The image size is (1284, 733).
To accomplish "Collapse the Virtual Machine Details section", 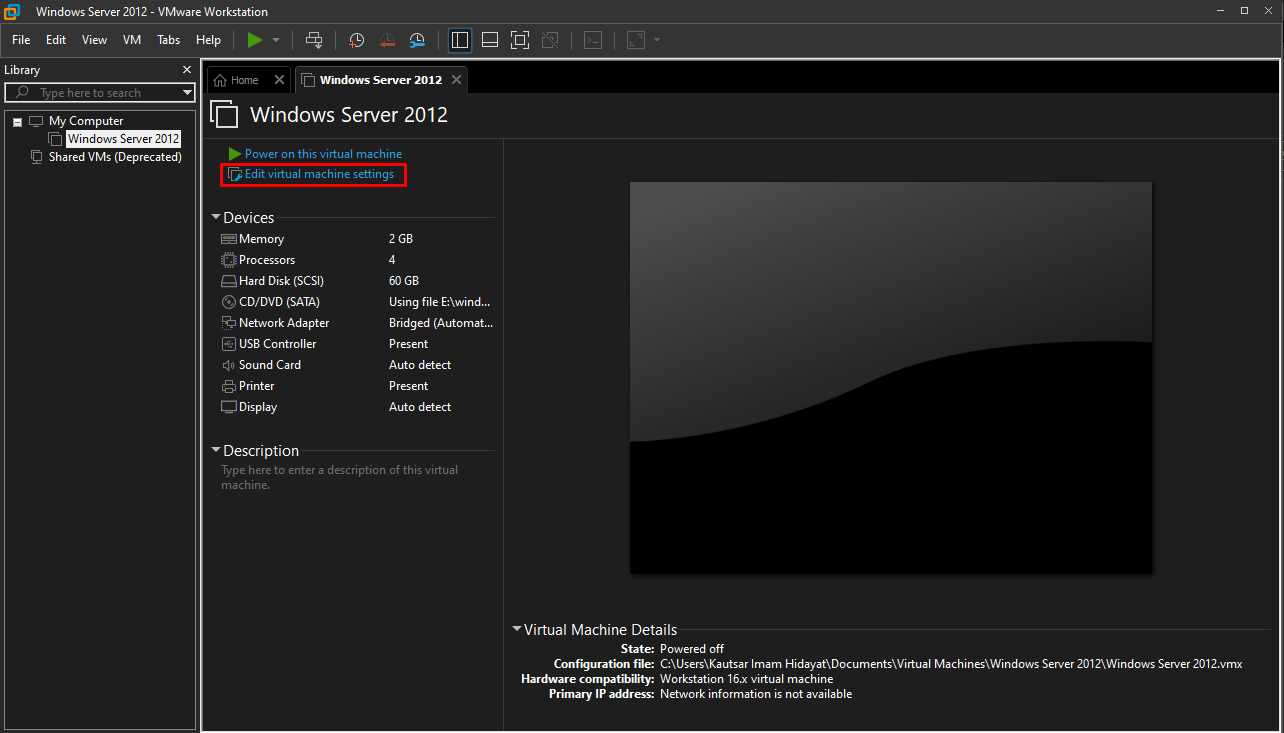I will 516,629.
